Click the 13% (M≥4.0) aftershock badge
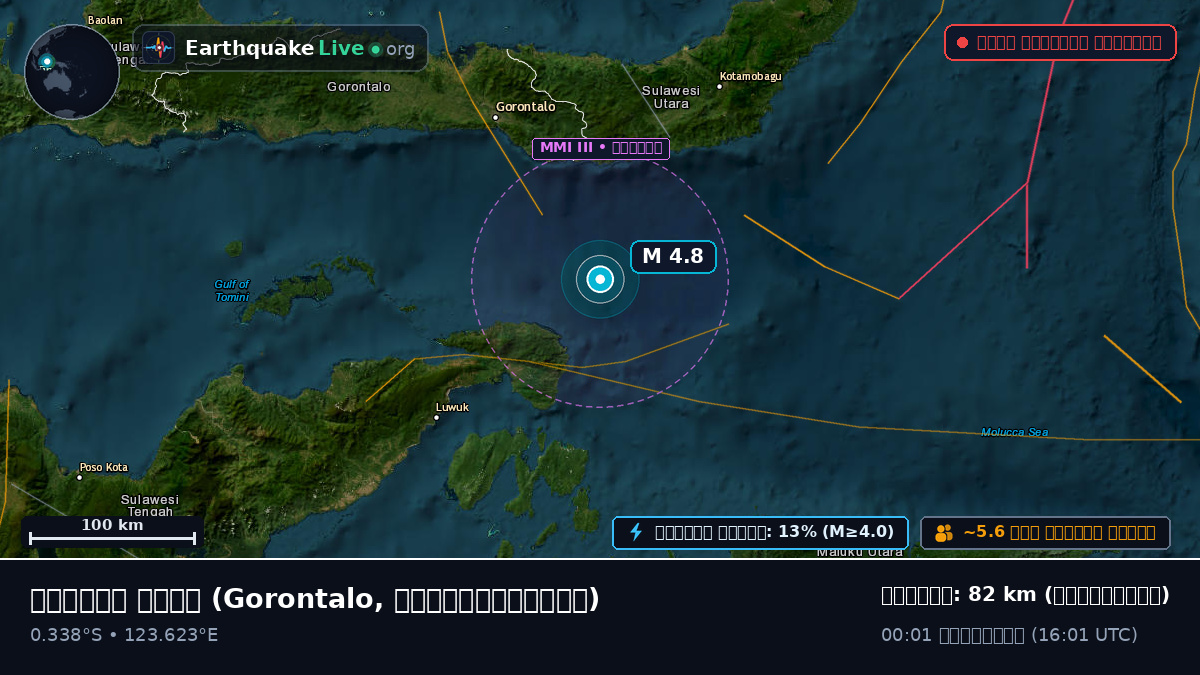This screenshot has height=675, width=1200. point(760,532)
